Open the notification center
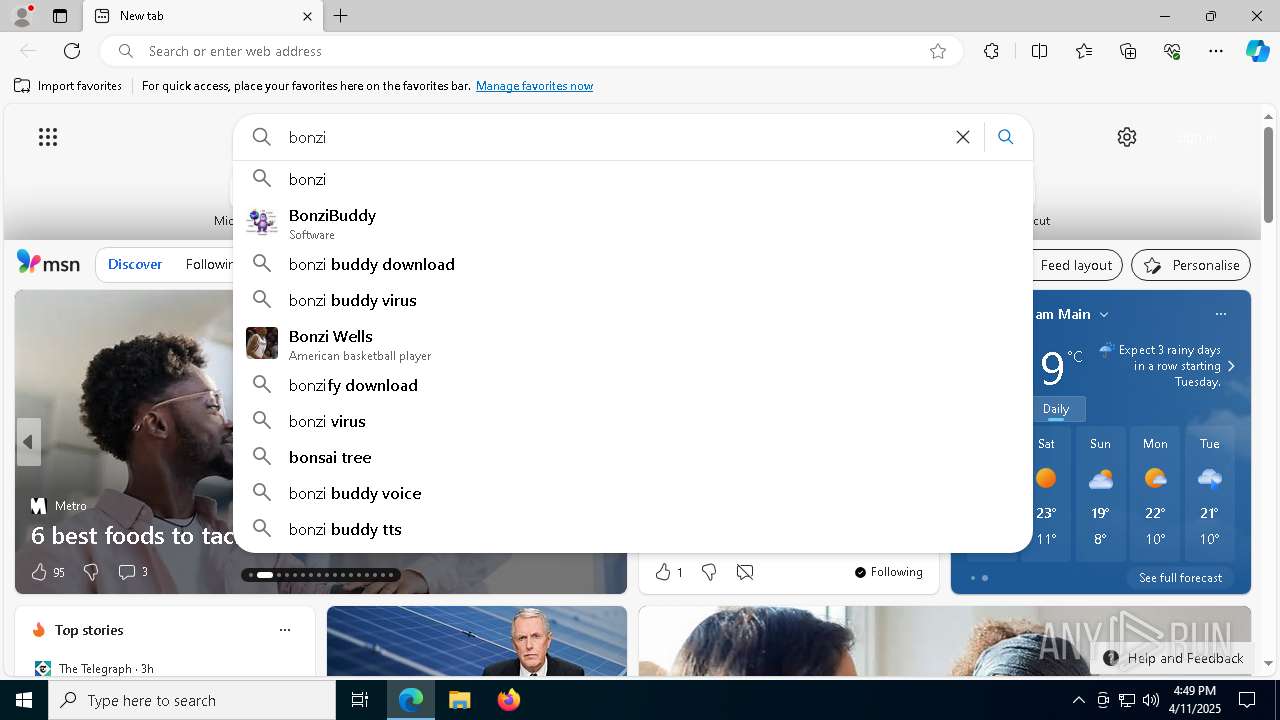The width and height of the screenshot is (1280, 720). (x=1247, y=700)
